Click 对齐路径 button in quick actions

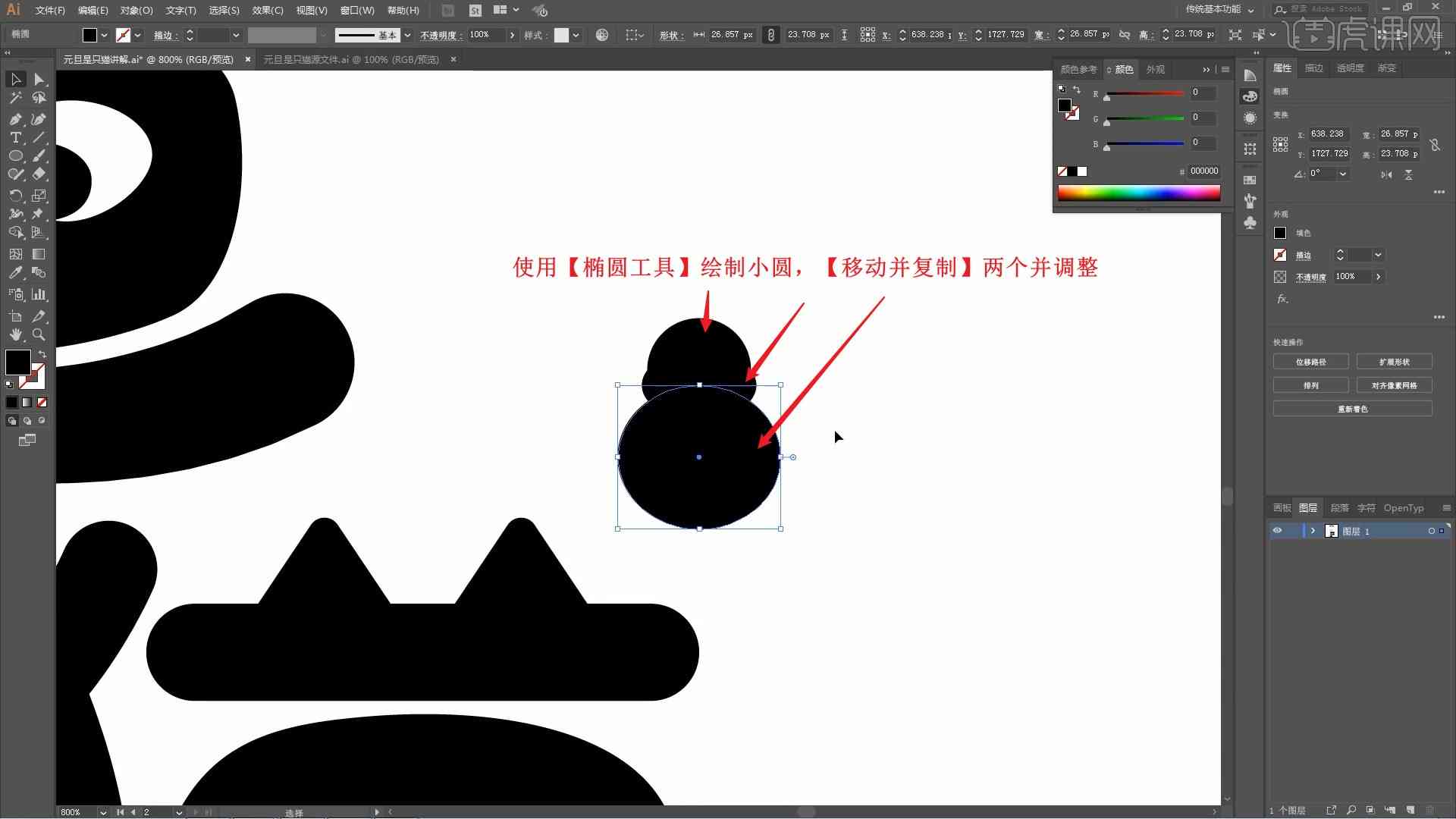point(1311,361)
